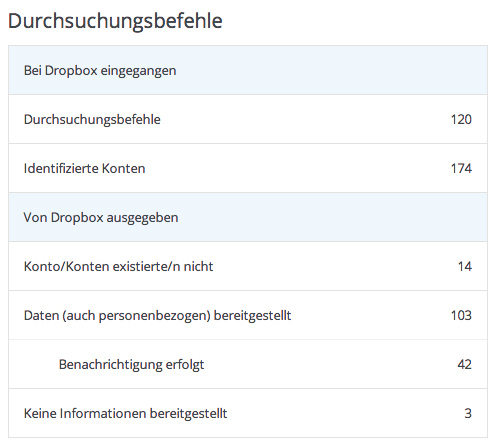Click the word Dropbox in eingegangen header

pyautogui.click(x=71, y=71)
